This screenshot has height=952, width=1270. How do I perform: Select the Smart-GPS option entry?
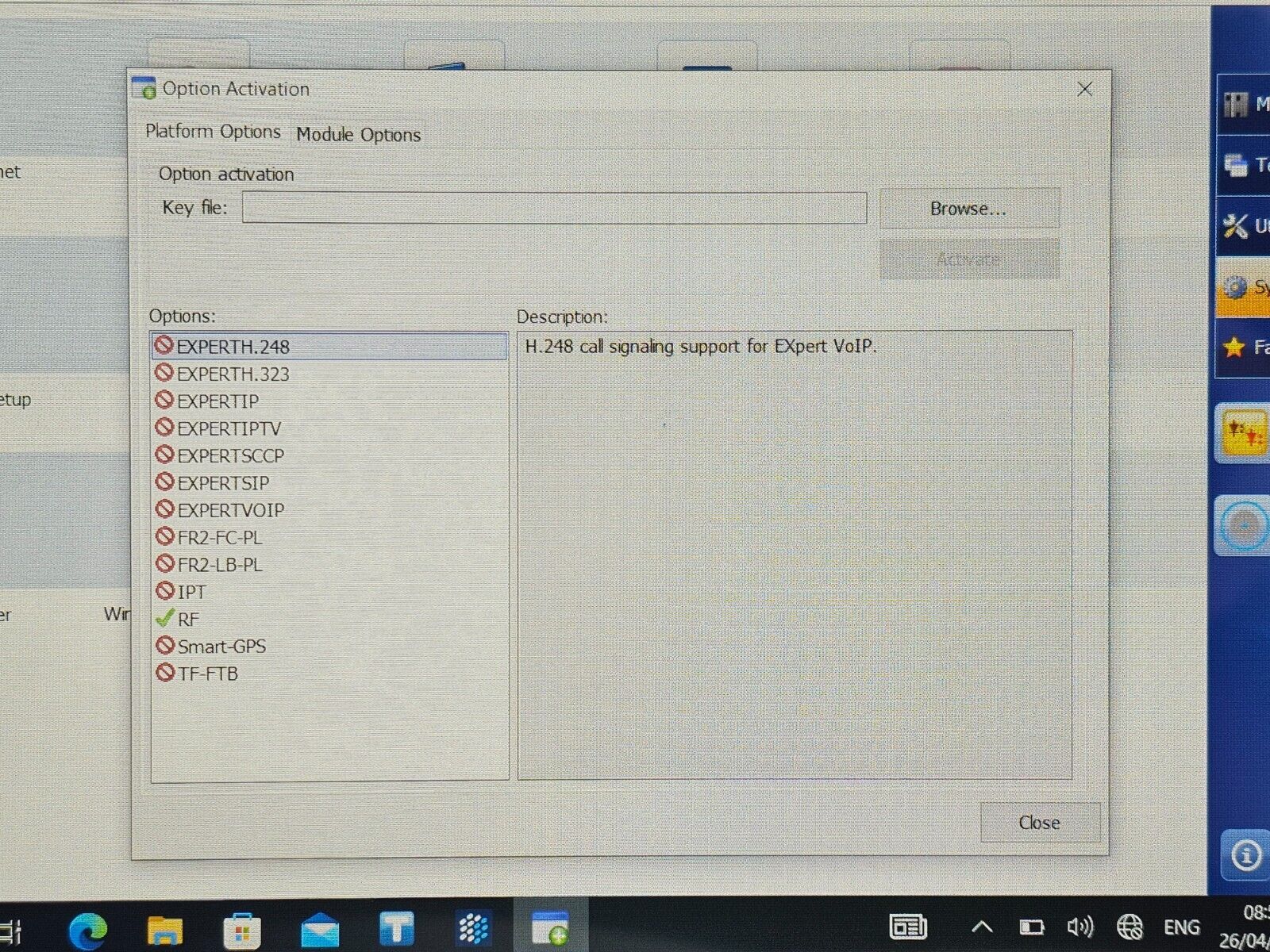point(222,646)
